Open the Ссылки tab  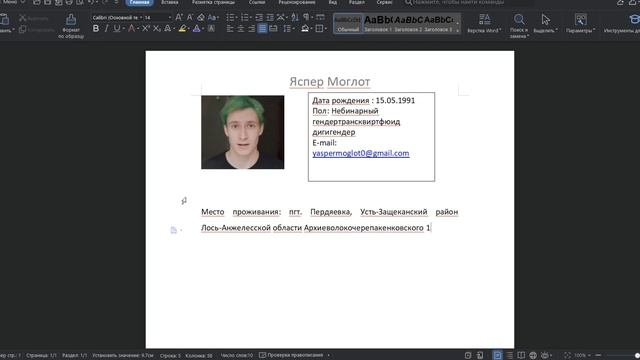tap(257, 2)
